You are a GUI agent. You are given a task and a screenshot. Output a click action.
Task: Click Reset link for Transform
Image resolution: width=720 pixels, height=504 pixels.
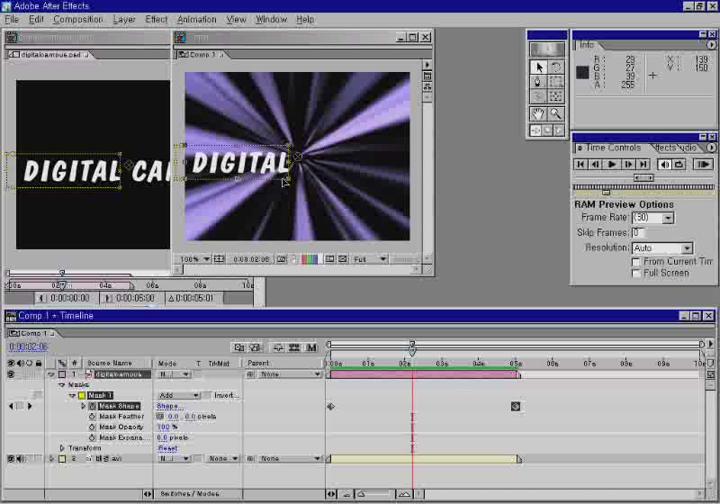(x=168, y=448)
